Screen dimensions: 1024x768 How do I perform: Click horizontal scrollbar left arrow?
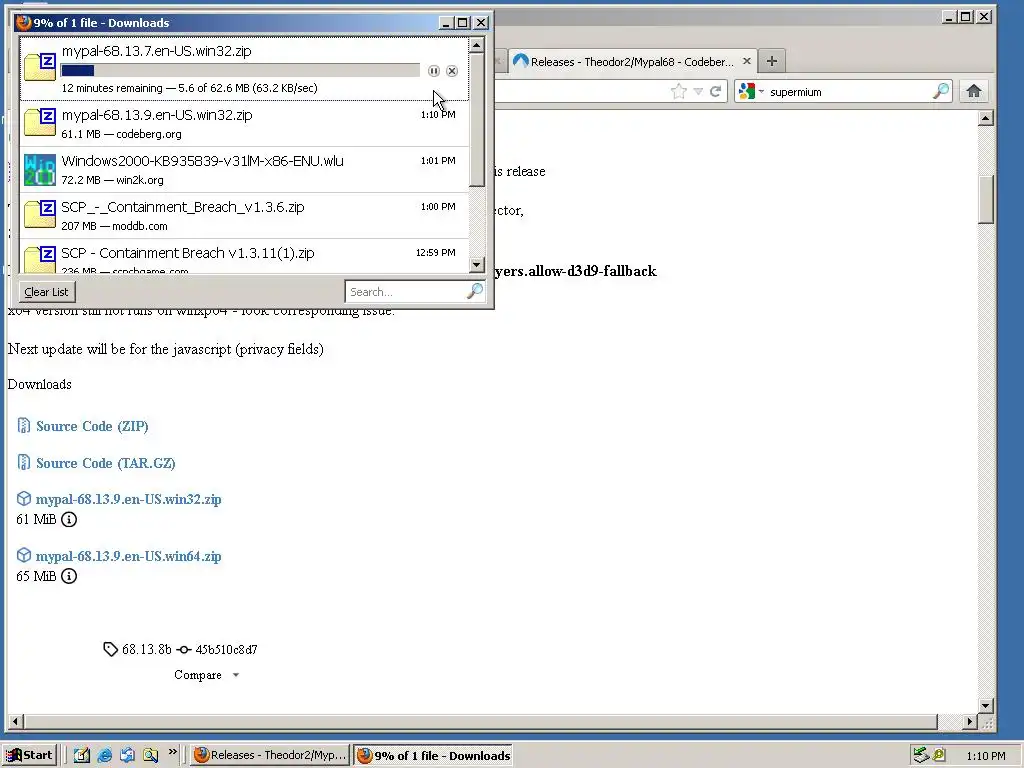(16, 722)
